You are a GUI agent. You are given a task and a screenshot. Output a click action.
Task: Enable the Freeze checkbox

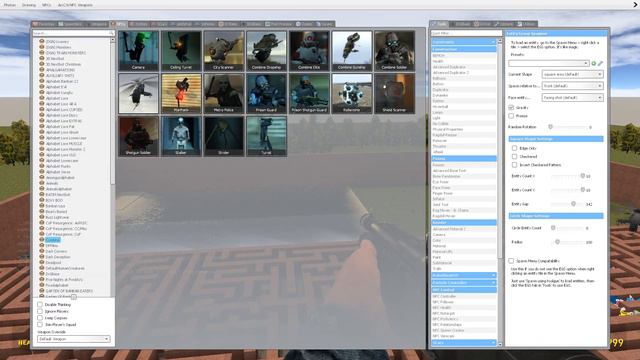pos(511,116)
